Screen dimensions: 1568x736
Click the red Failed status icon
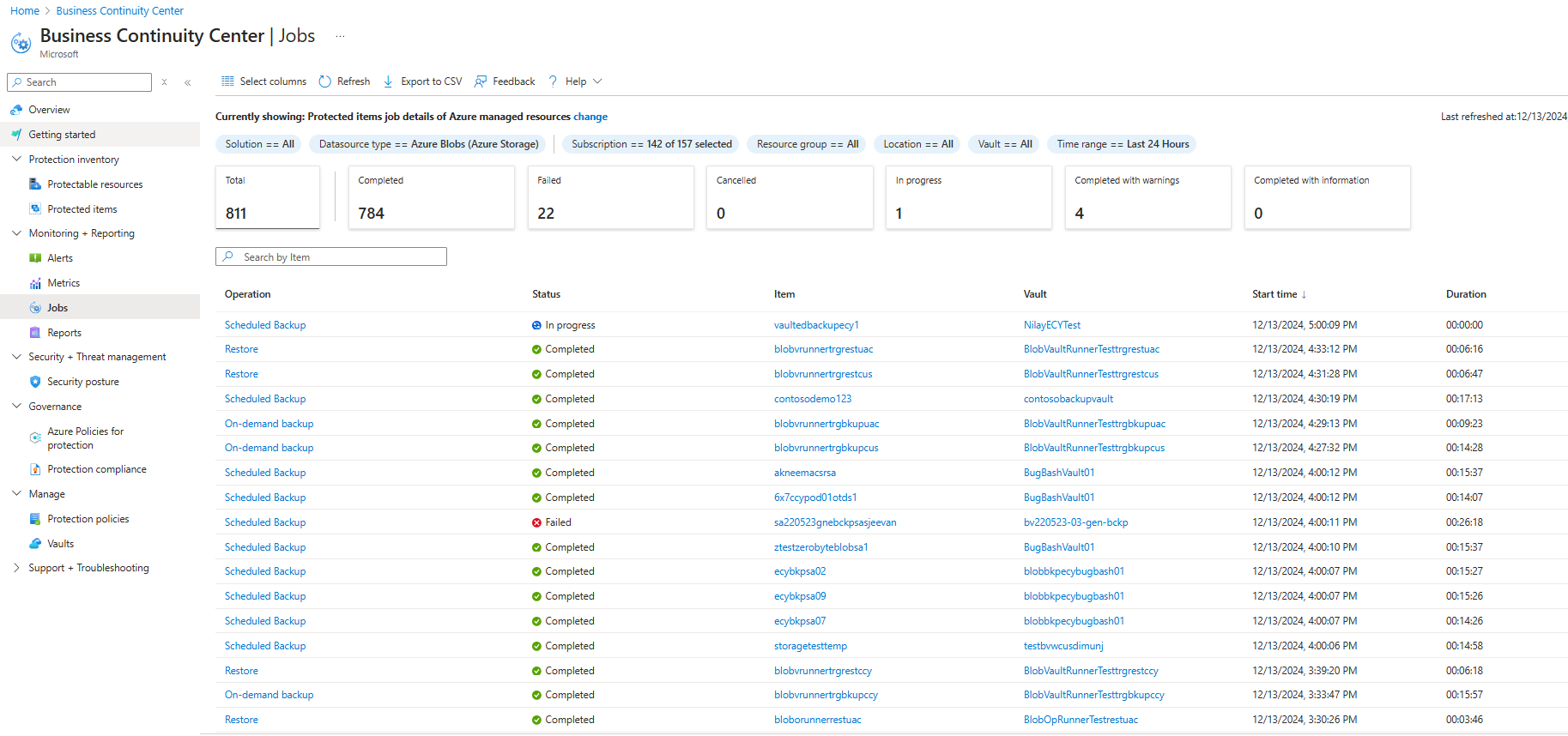click(x=536, y=522)
